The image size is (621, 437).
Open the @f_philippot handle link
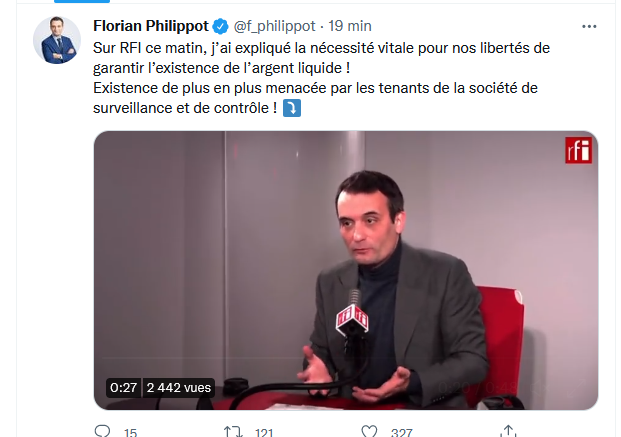click(x=274, y=26)
